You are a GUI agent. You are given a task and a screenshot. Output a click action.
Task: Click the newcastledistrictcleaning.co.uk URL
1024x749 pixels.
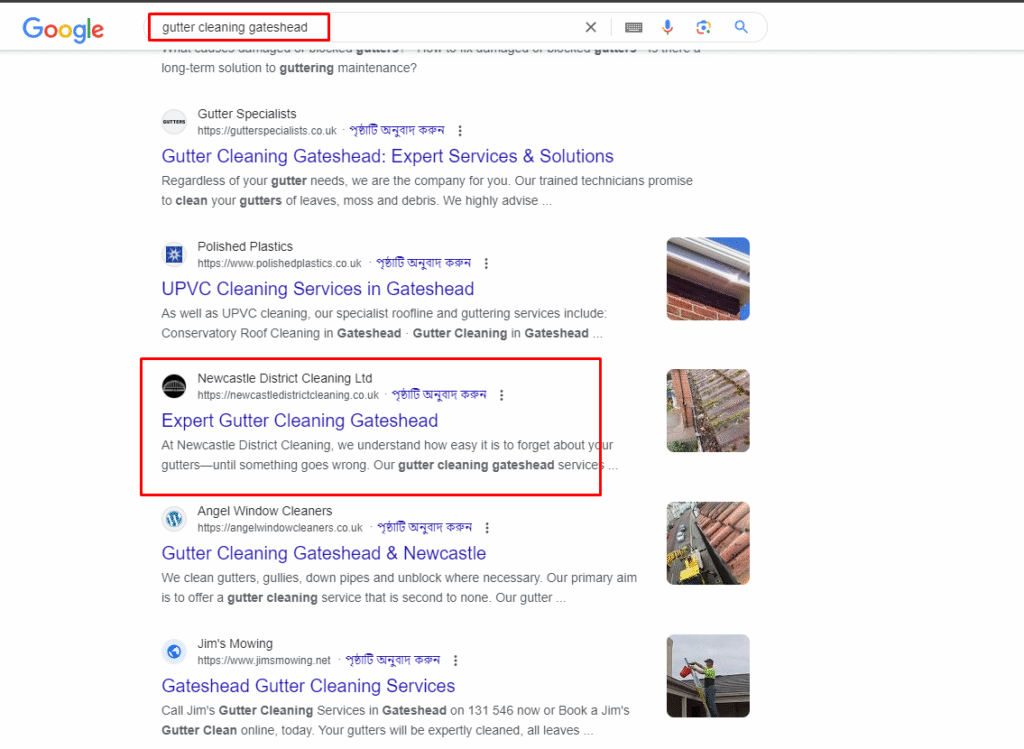(x=288, y=395)
